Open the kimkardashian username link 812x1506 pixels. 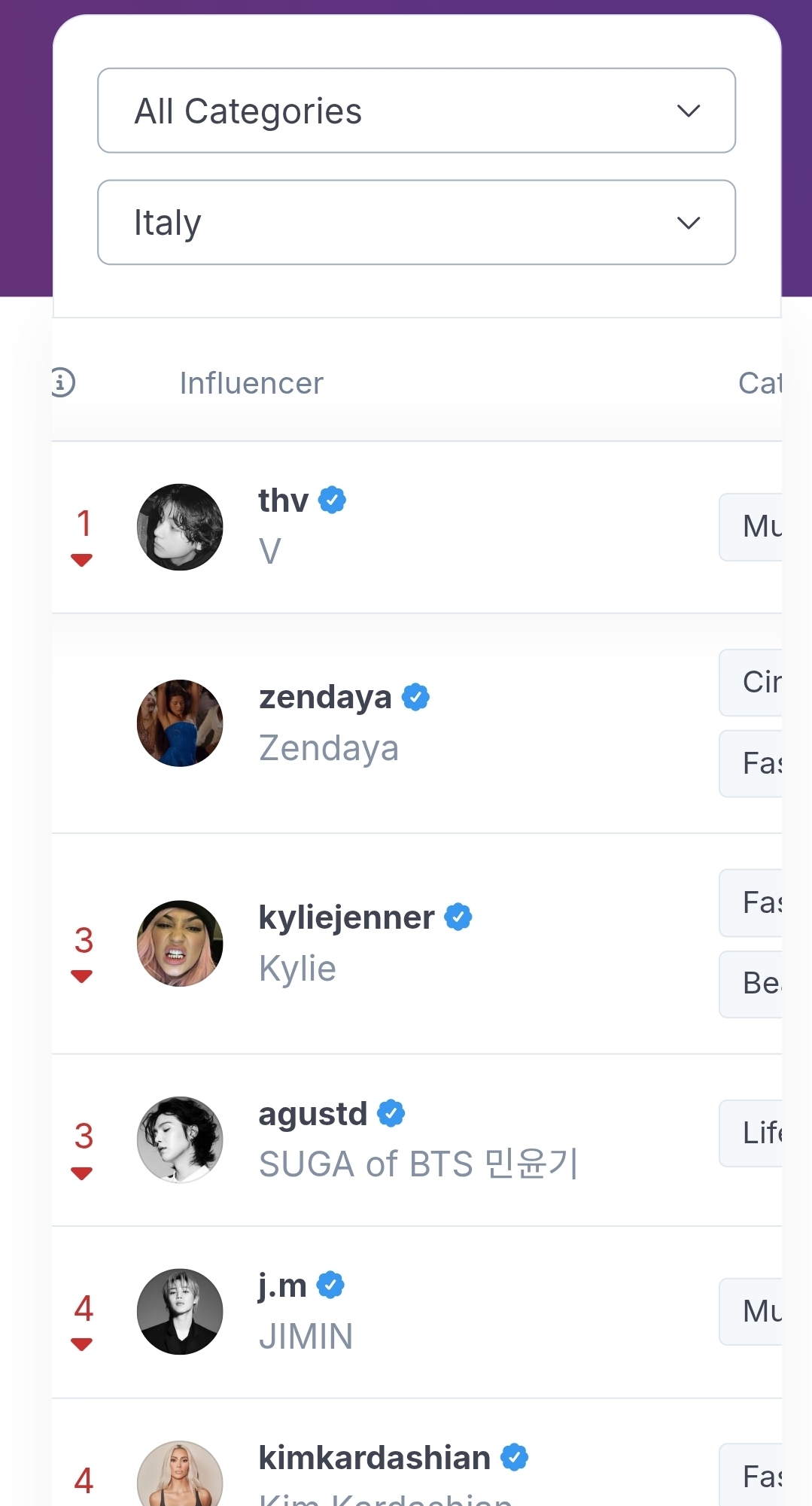click(x=374, y=1458)
